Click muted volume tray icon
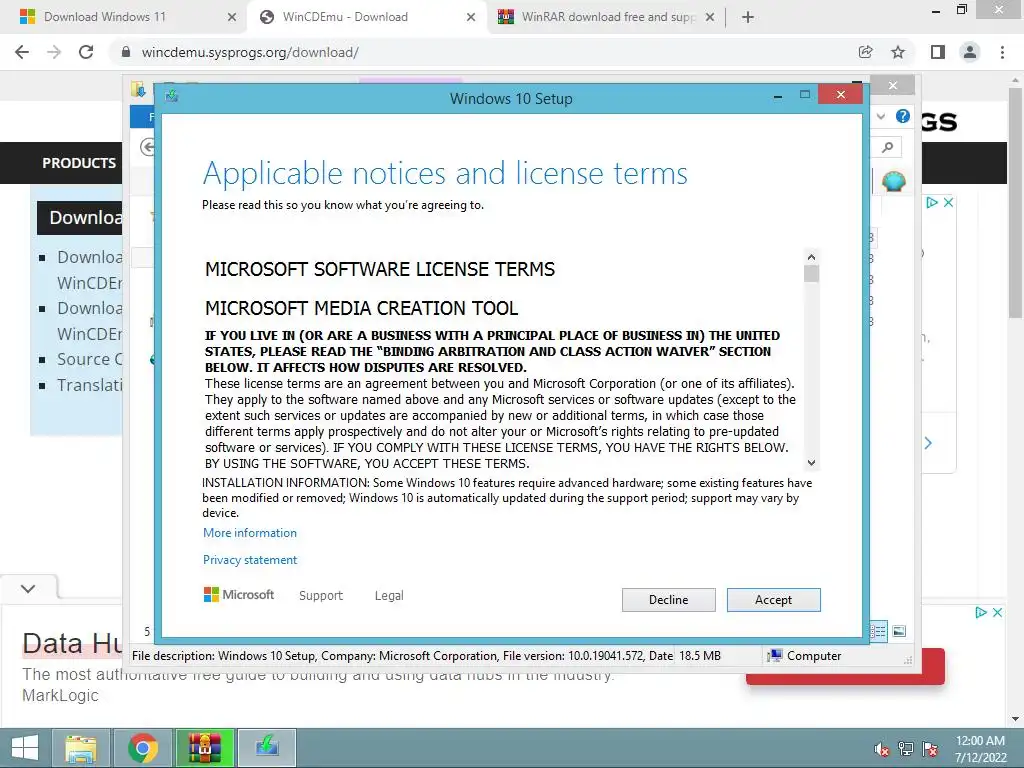The width and height of the screenshot is (1024, 768). (x=882, y=749)
